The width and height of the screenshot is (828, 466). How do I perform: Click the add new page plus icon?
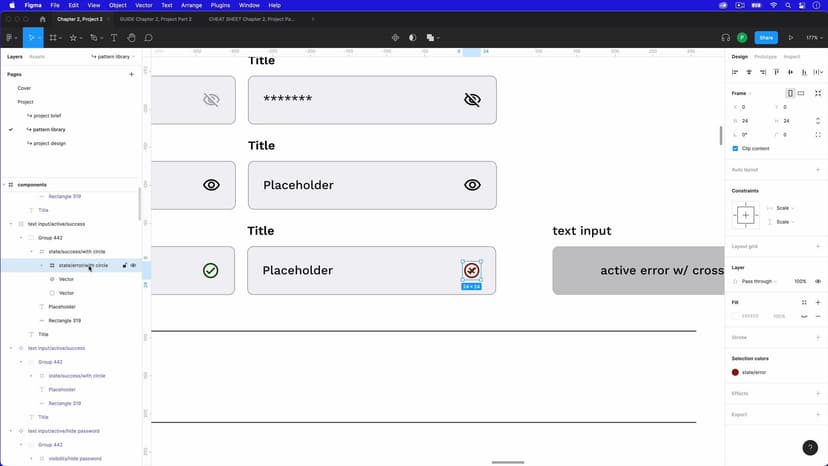coord(131,74)
